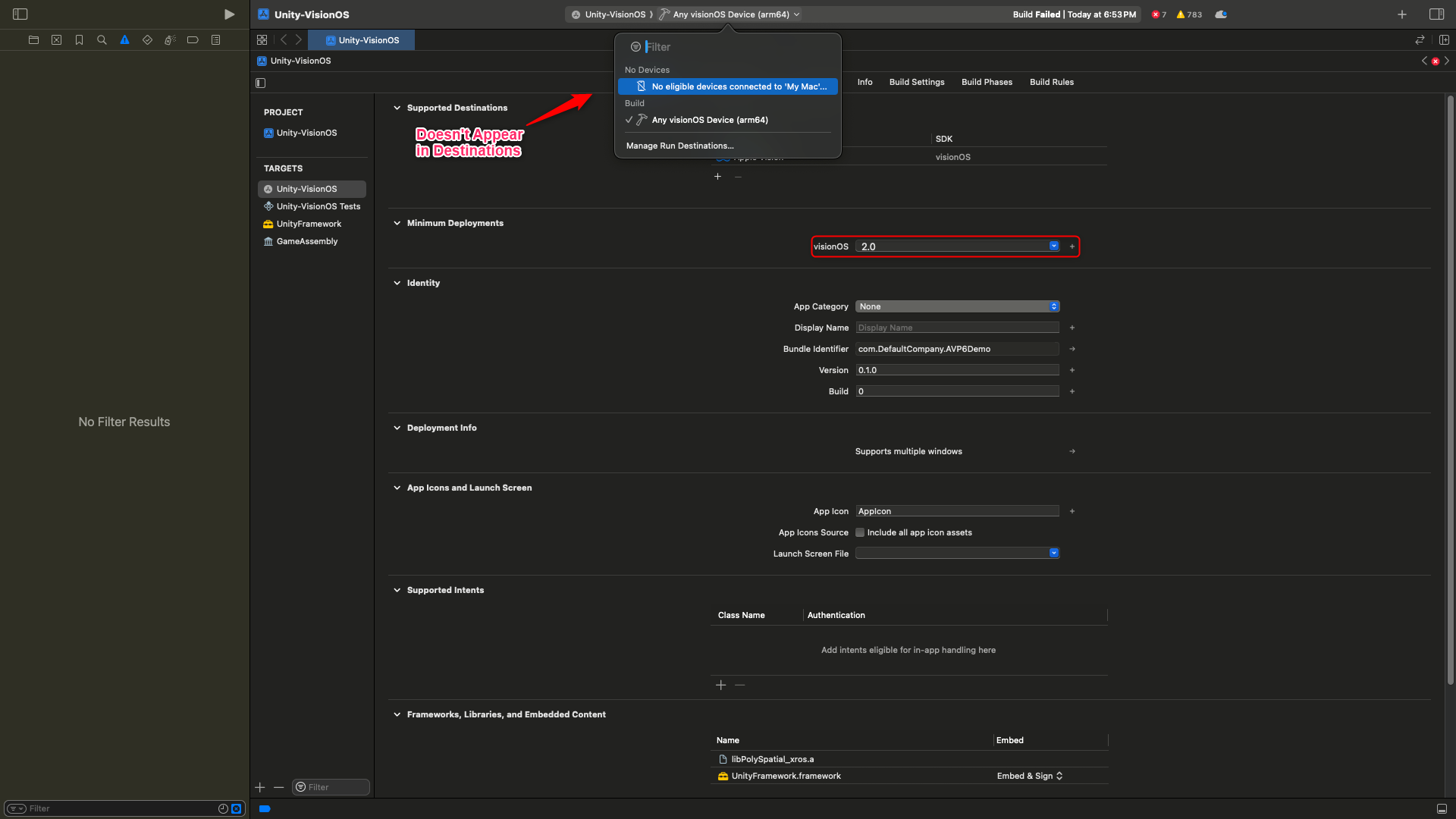Click the Build number field
Screen dimensions: 1456x819
[x=957, y=391]
